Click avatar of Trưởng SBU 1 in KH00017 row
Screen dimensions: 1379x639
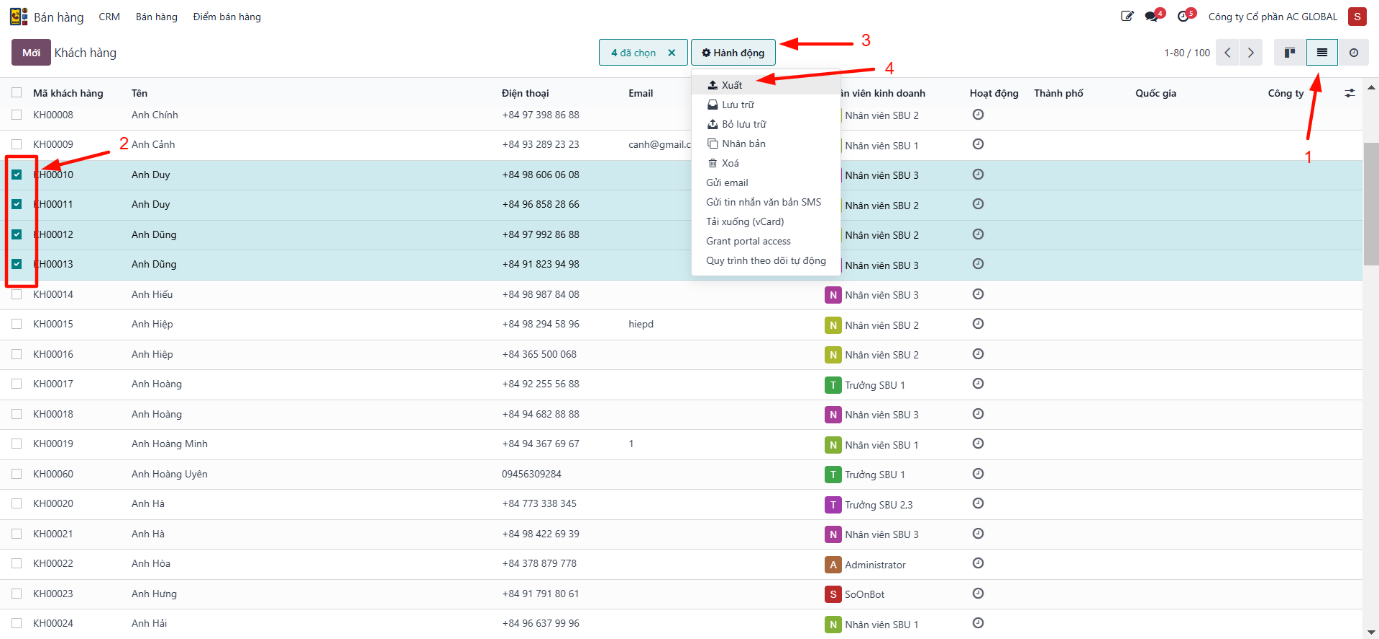[x=833, y=385]
